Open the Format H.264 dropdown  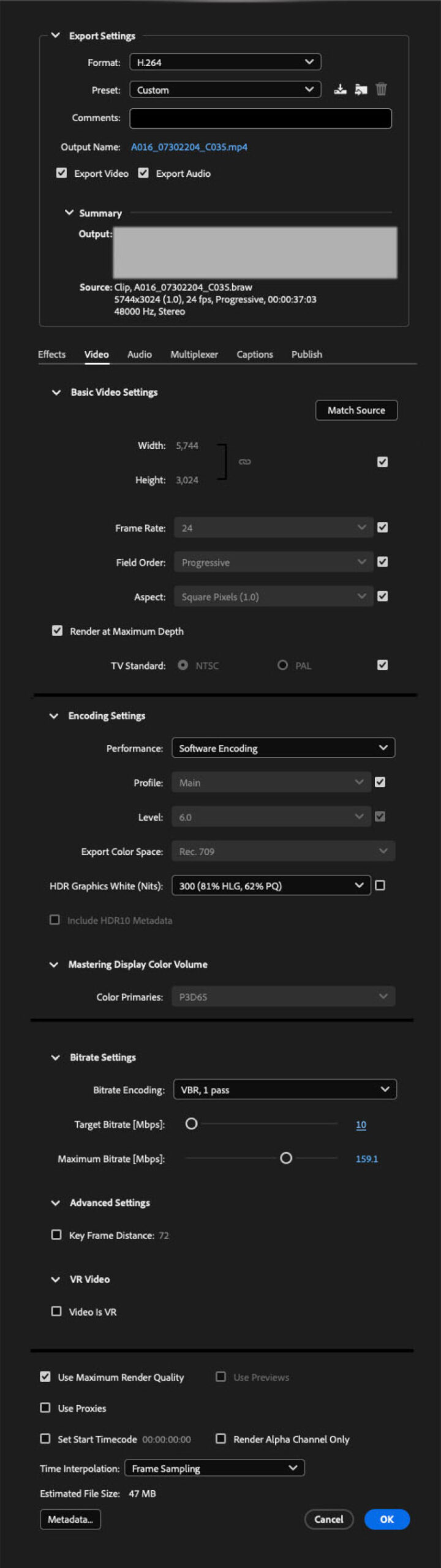(x=225, y=62)
